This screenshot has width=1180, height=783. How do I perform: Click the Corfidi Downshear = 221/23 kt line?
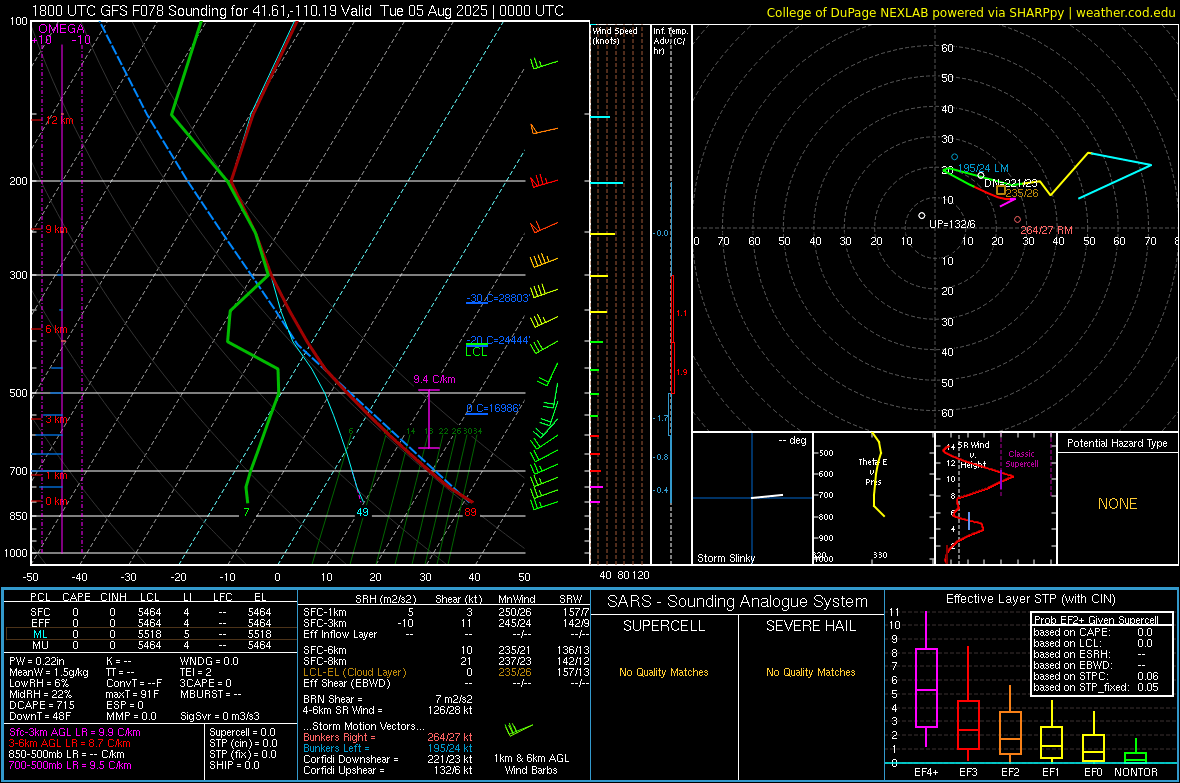(388, 760)
